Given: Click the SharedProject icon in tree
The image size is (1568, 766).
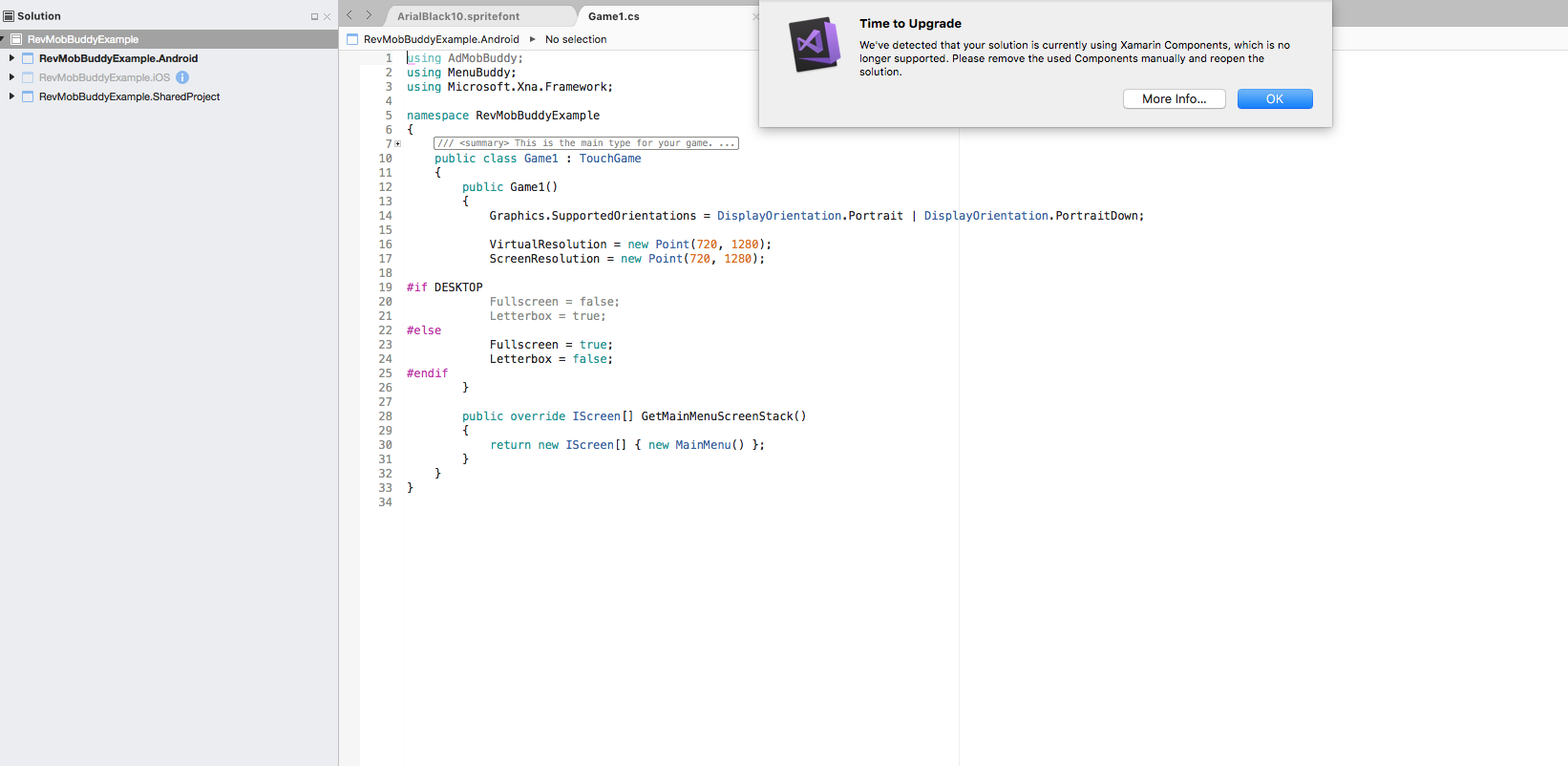Looking at the screenshot, I should tap(28, 96).
